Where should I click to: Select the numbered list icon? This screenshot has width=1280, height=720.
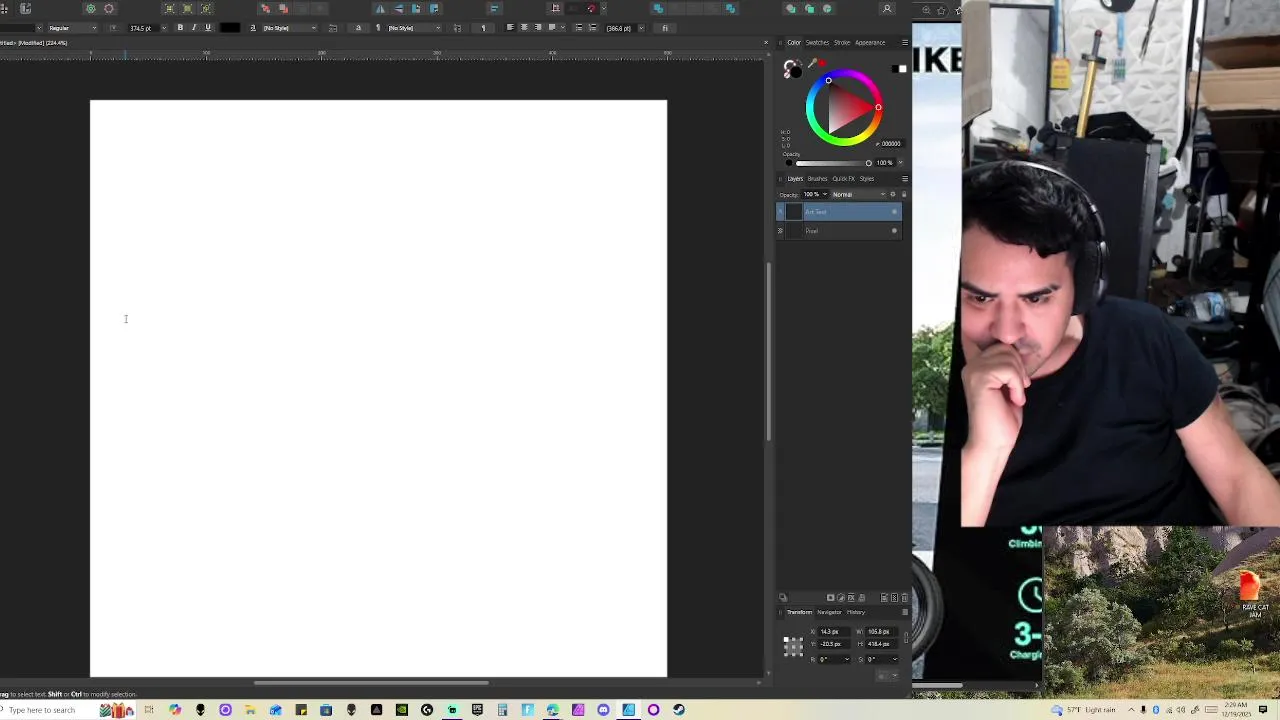(x=592, y=27)
